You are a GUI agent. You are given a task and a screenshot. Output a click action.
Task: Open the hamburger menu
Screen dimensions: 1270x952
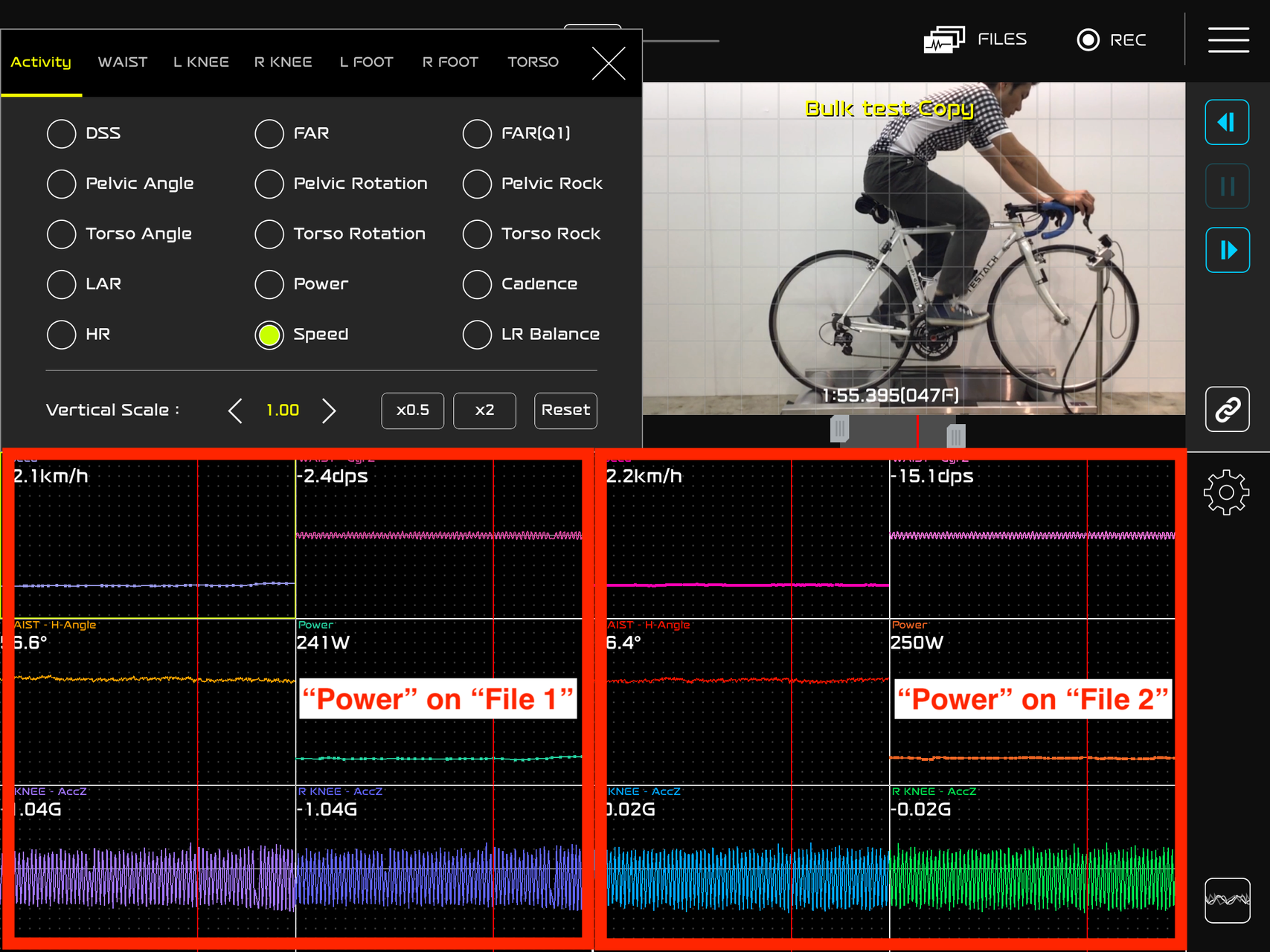[x=1228, y=40]
